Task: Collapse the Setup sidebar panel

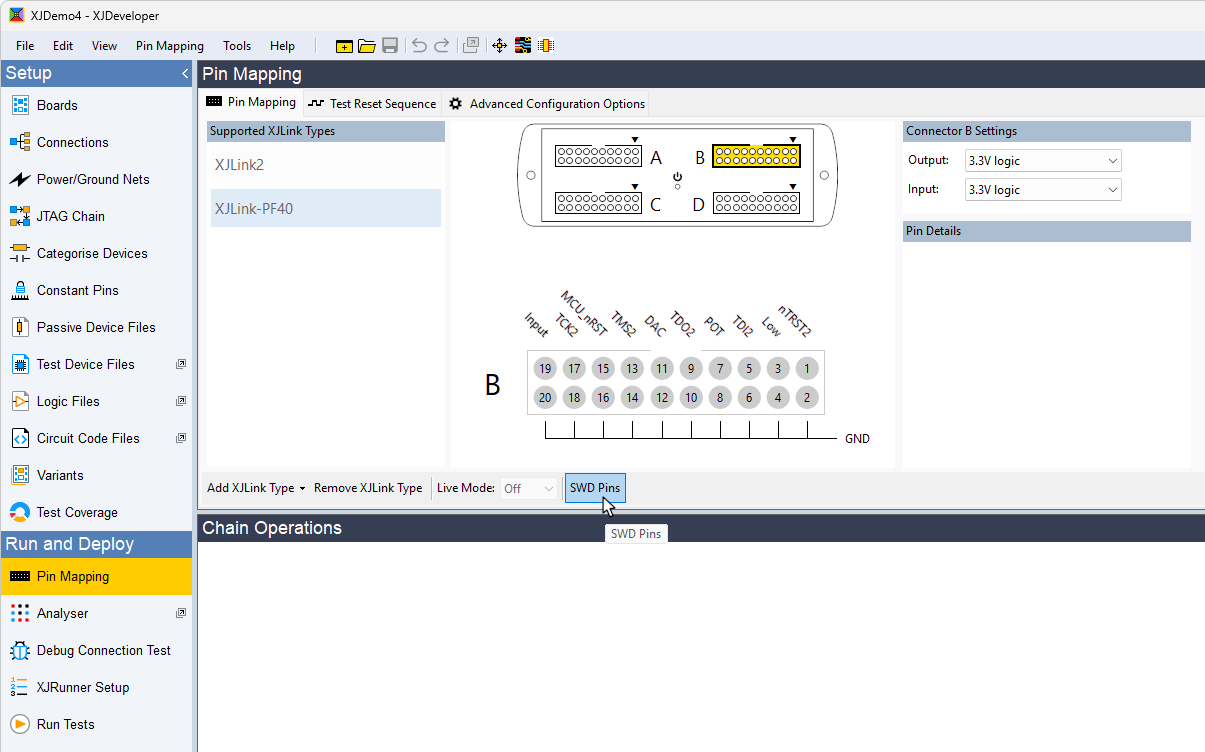Action: coord(184,74)
